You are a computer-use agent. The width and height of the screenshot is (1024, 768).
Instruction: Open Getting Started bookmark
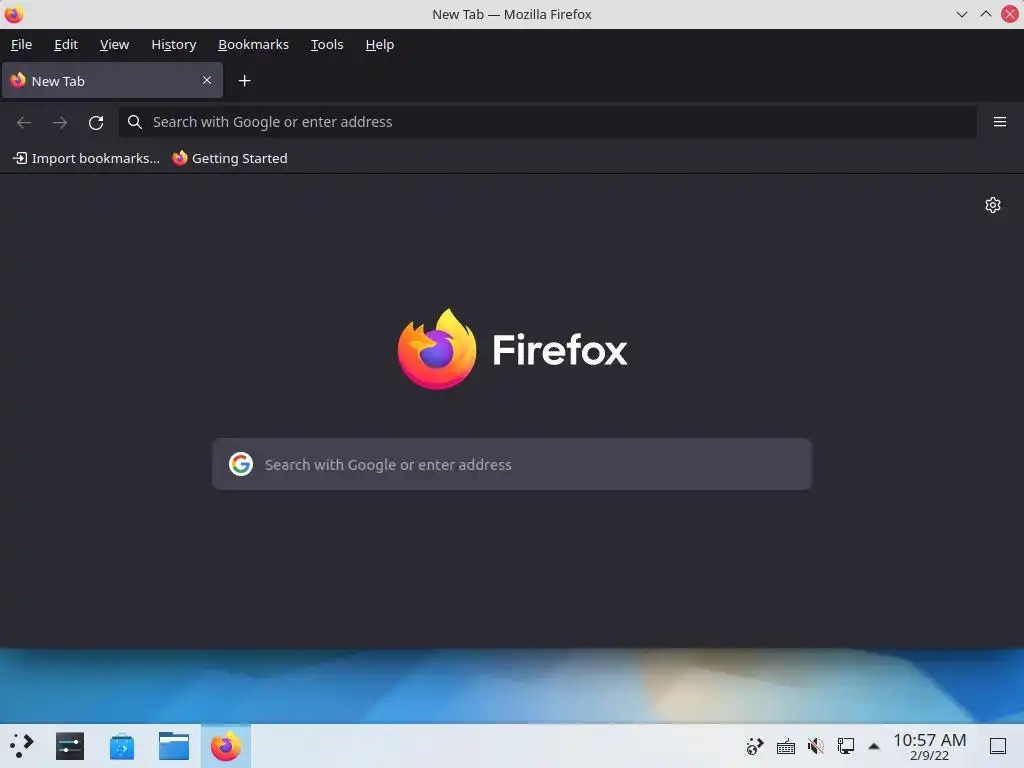(230, 158)
